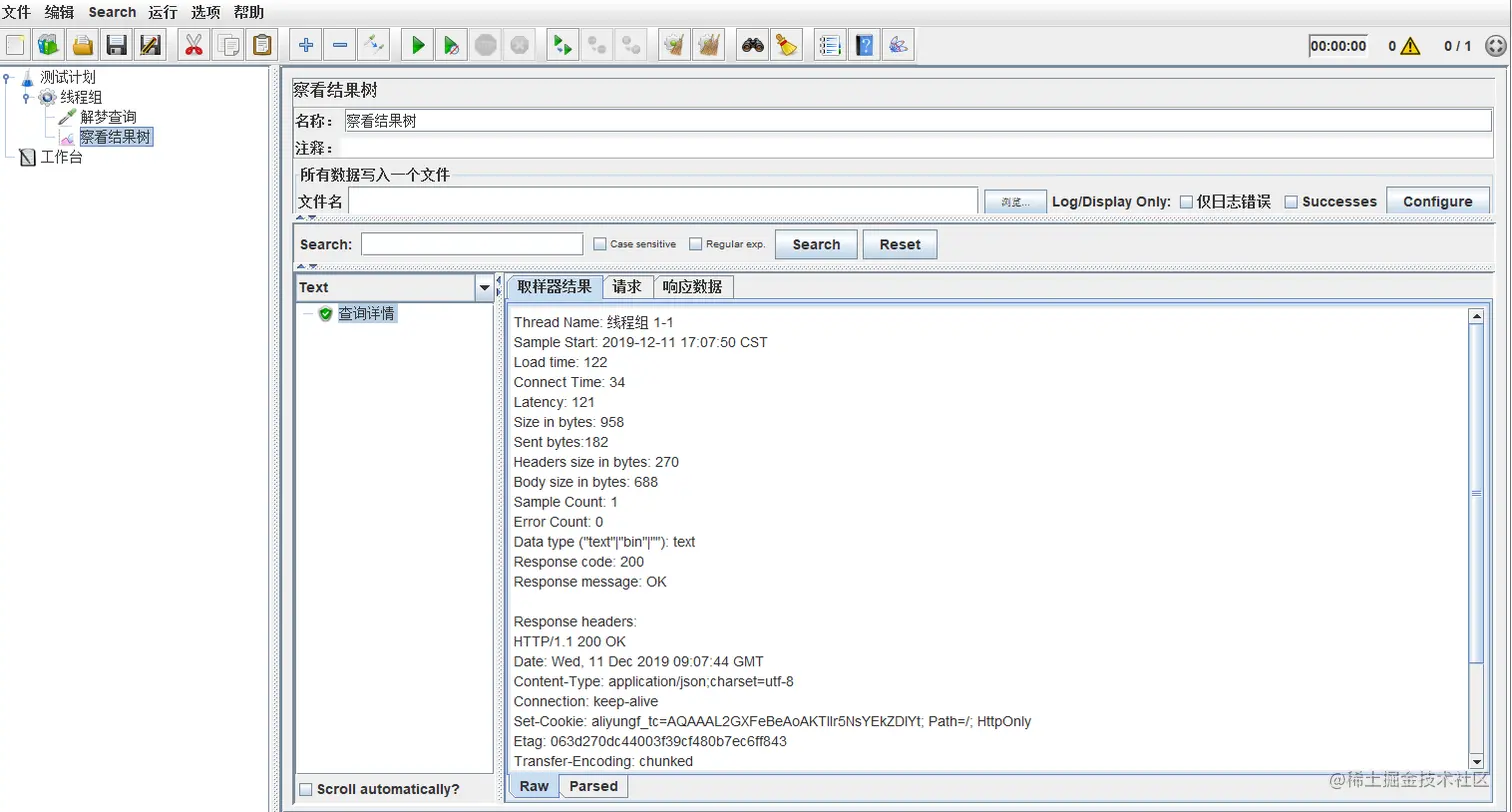Open the 运行 menu

coord(163,12)
